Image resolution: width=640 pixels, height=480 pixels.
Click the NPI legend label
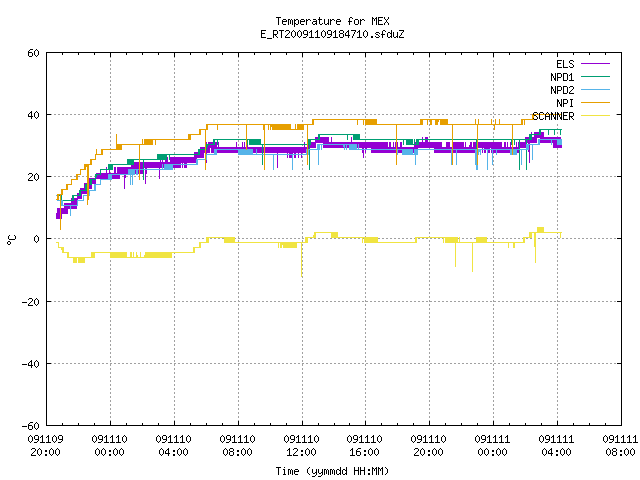pos(565,103)
